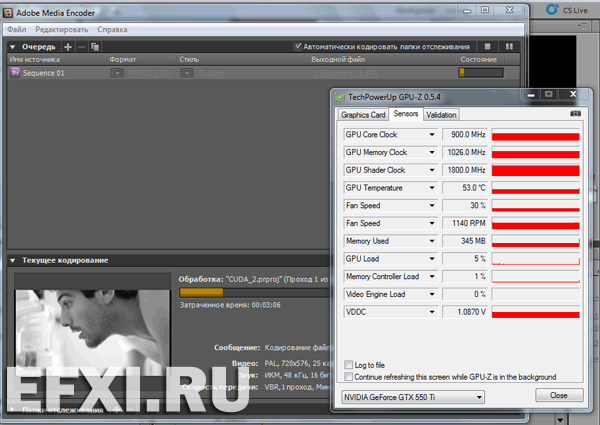
Task: Select the Sequence 01 queue row name
Action: pyautogui.click(x=43, y=73)
